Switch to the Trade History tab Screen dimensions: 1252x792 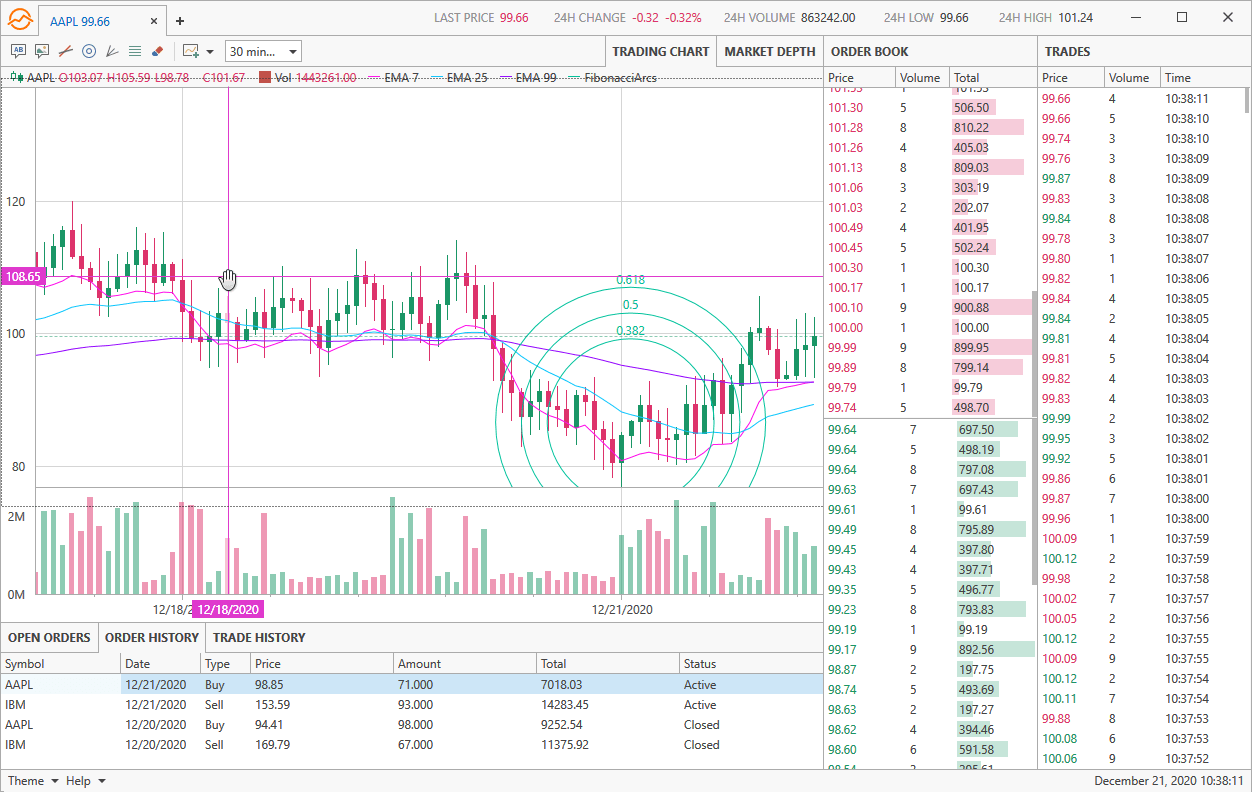[259, 637]
